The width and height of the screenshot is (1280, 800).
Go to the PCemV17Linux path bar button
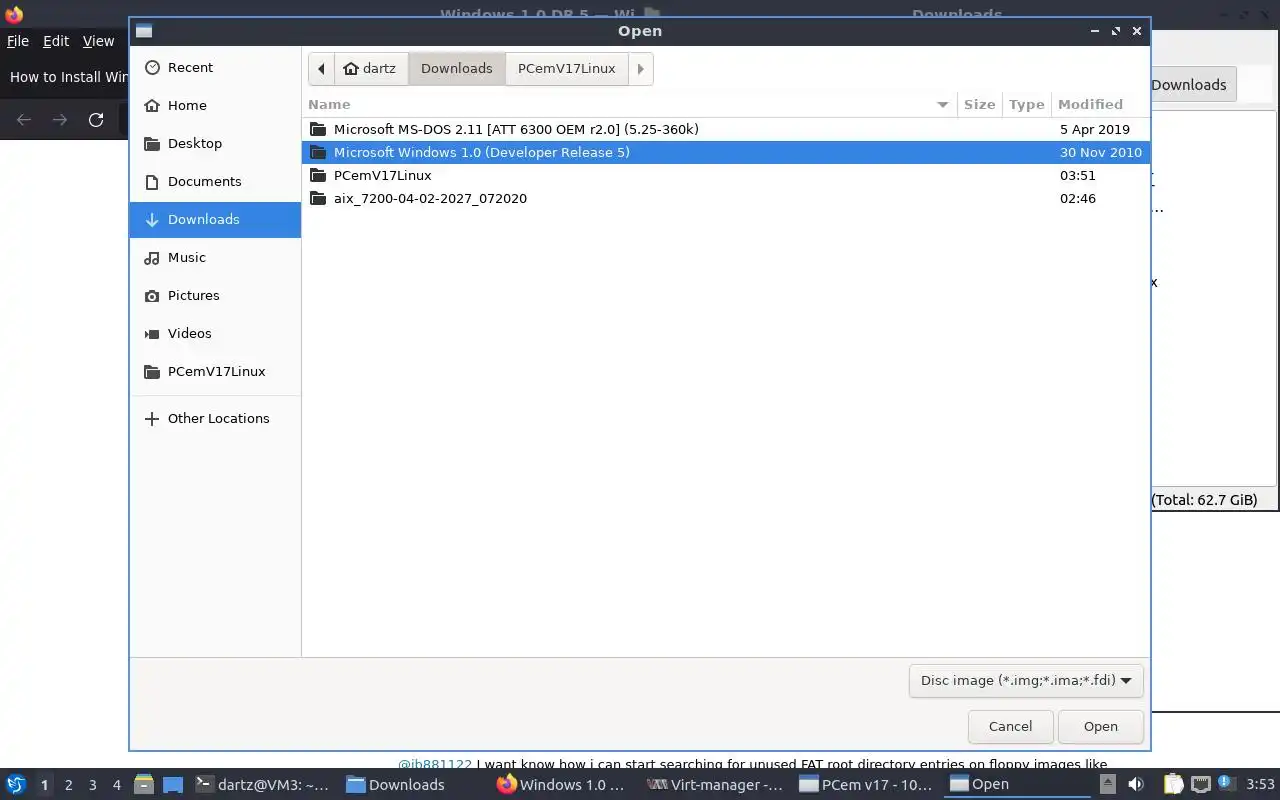[x=567, y=68]
